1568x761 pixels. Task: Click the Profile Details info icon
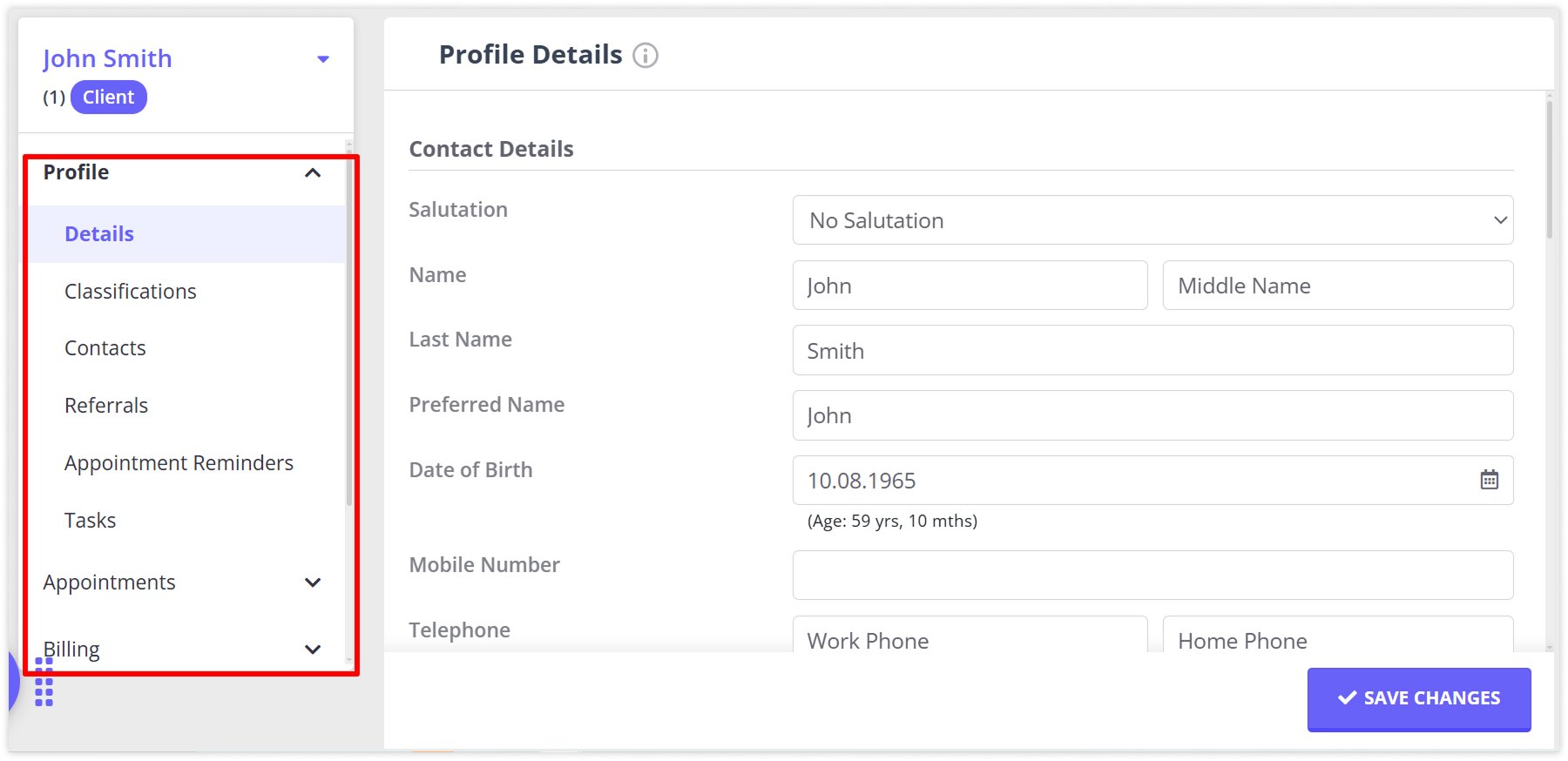645,56
